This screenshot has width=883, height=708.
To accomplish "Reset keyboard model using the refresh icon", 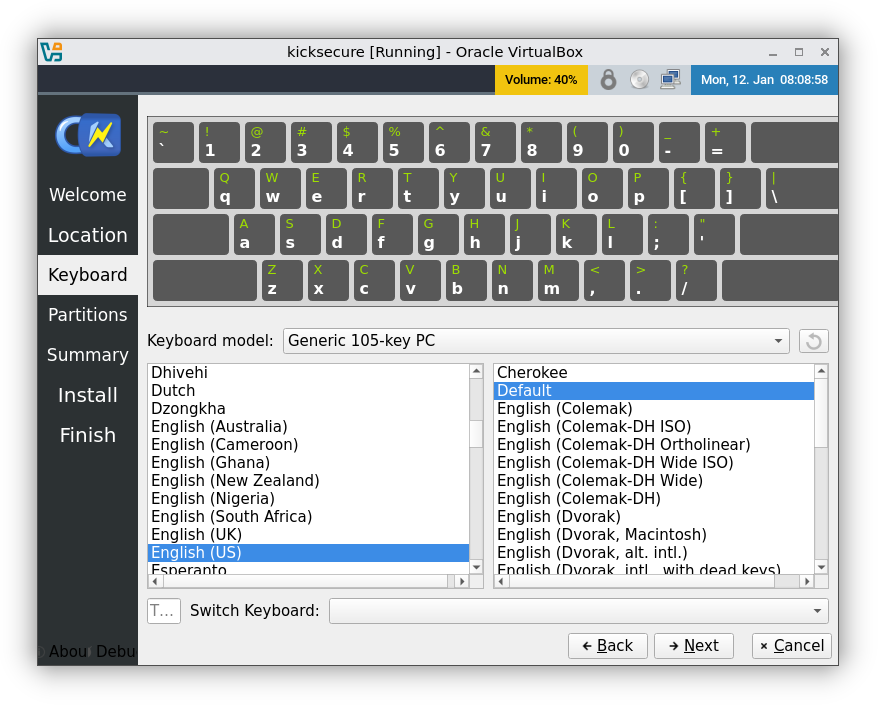I will pyautogui.click(x=813, y=340).
